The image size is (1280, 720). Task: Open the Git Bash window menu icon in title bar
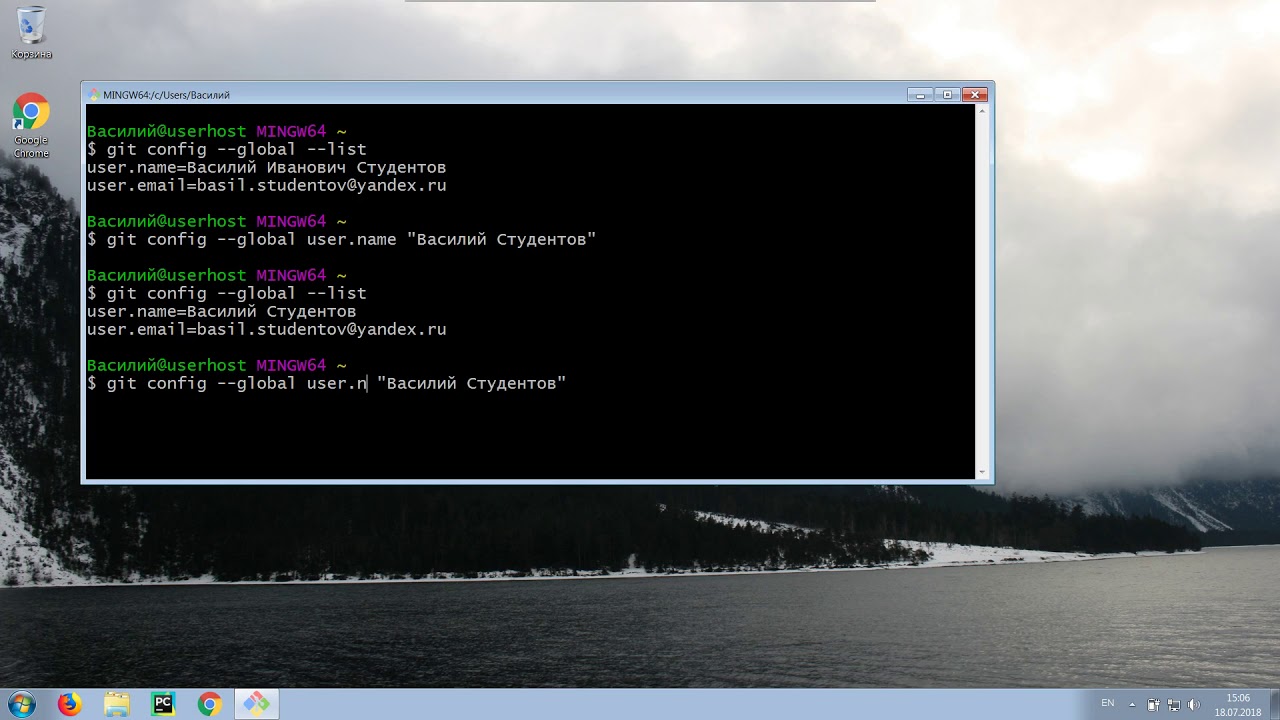coord(94,95)
